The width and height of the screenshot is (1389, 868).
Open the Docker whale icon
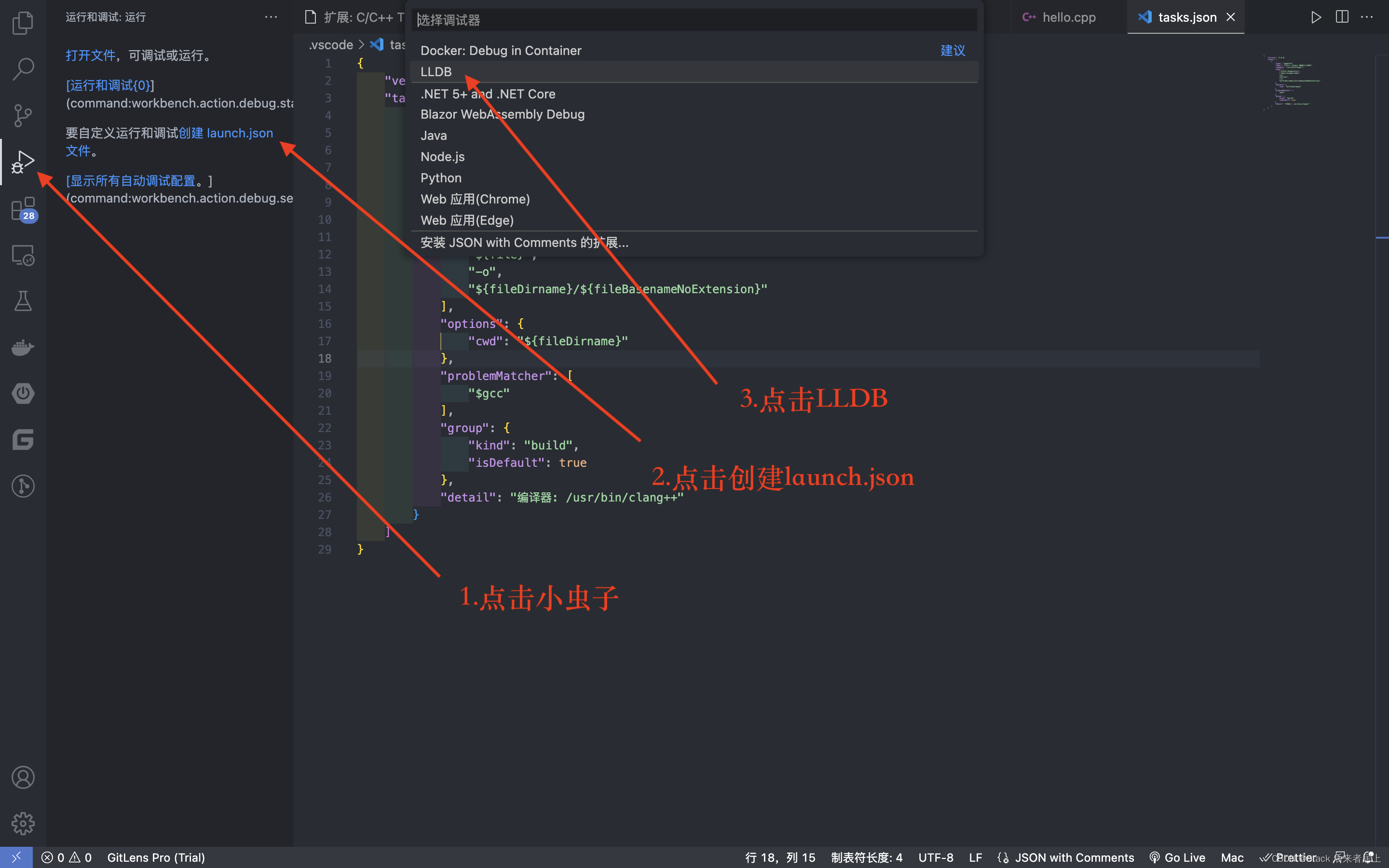(x=23, y=347)
